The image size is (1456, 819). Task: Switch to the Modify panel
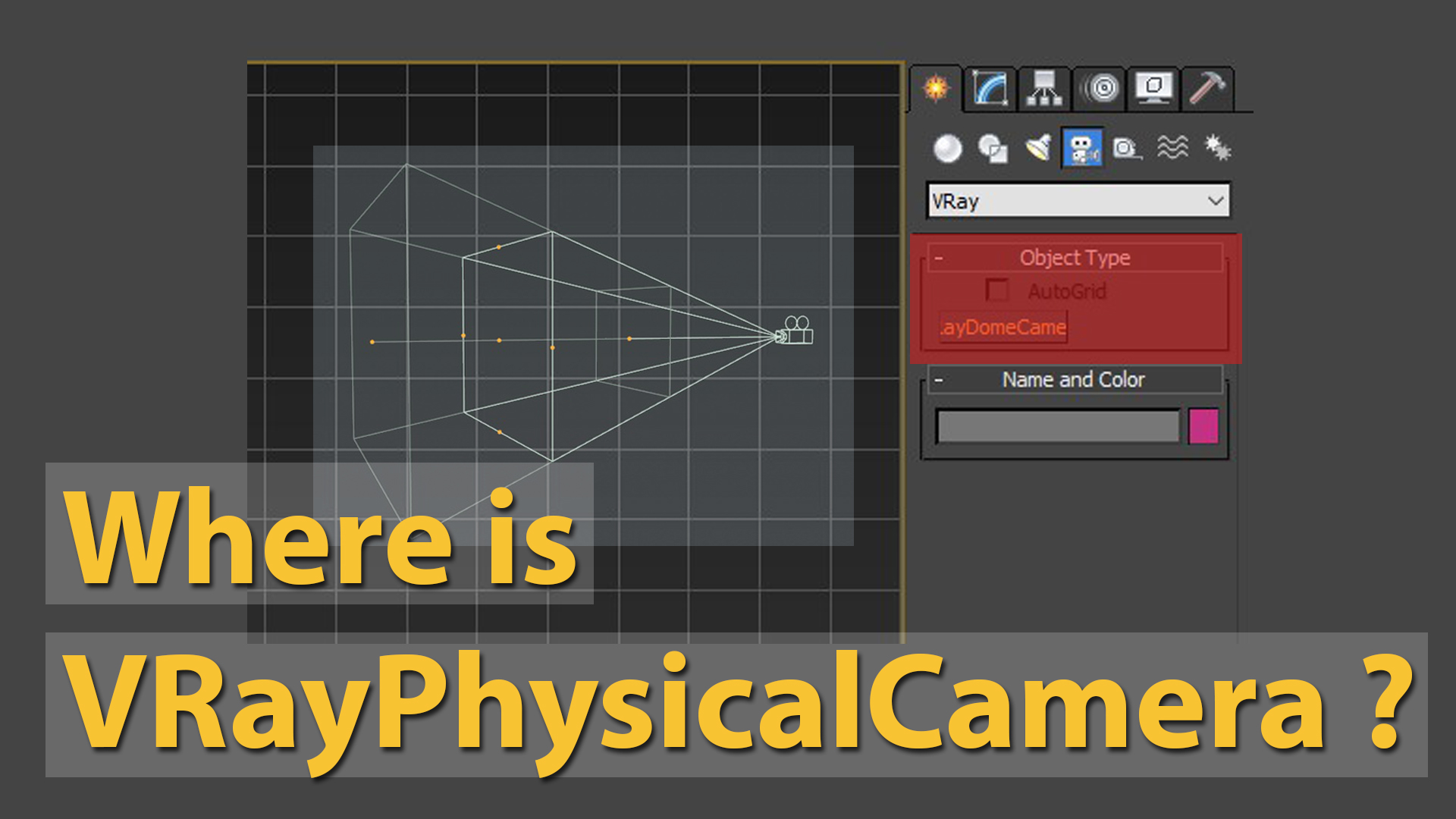(x=988, y=88)
